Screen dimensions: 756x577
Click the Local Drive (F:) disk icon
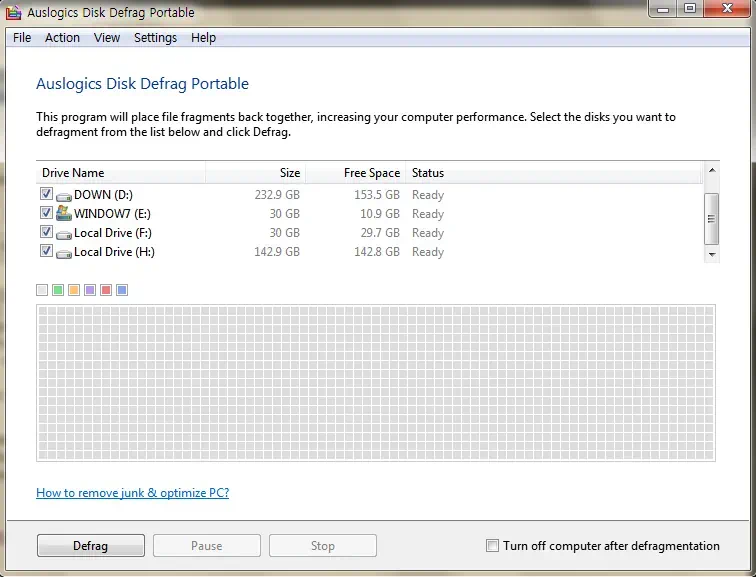pyautogui.click(x=64, y=234)
